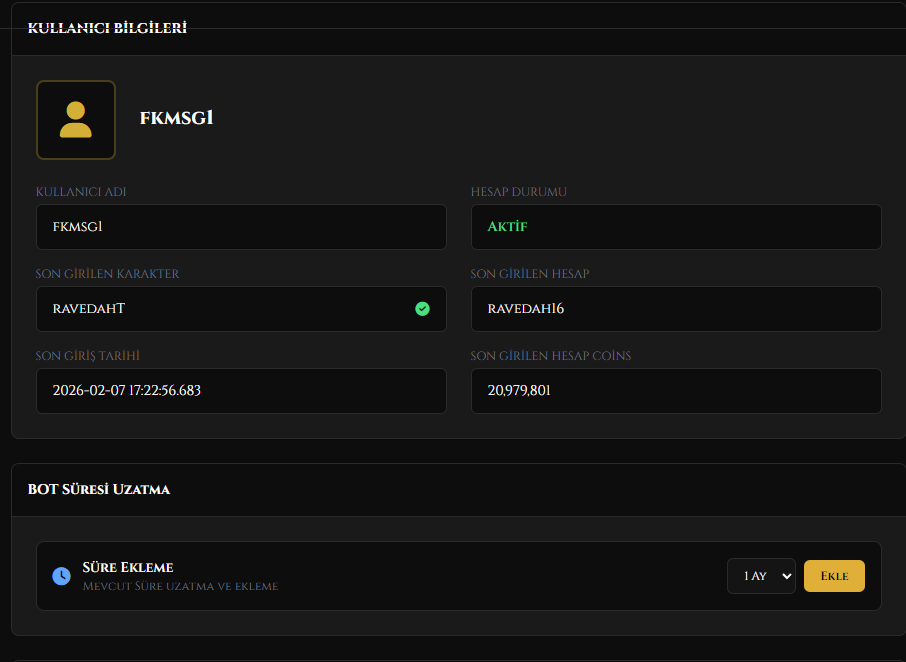Click the Son Giriş Tarihi date field
906x662 pixels.
pyautogui.click(x=241, y=391)
